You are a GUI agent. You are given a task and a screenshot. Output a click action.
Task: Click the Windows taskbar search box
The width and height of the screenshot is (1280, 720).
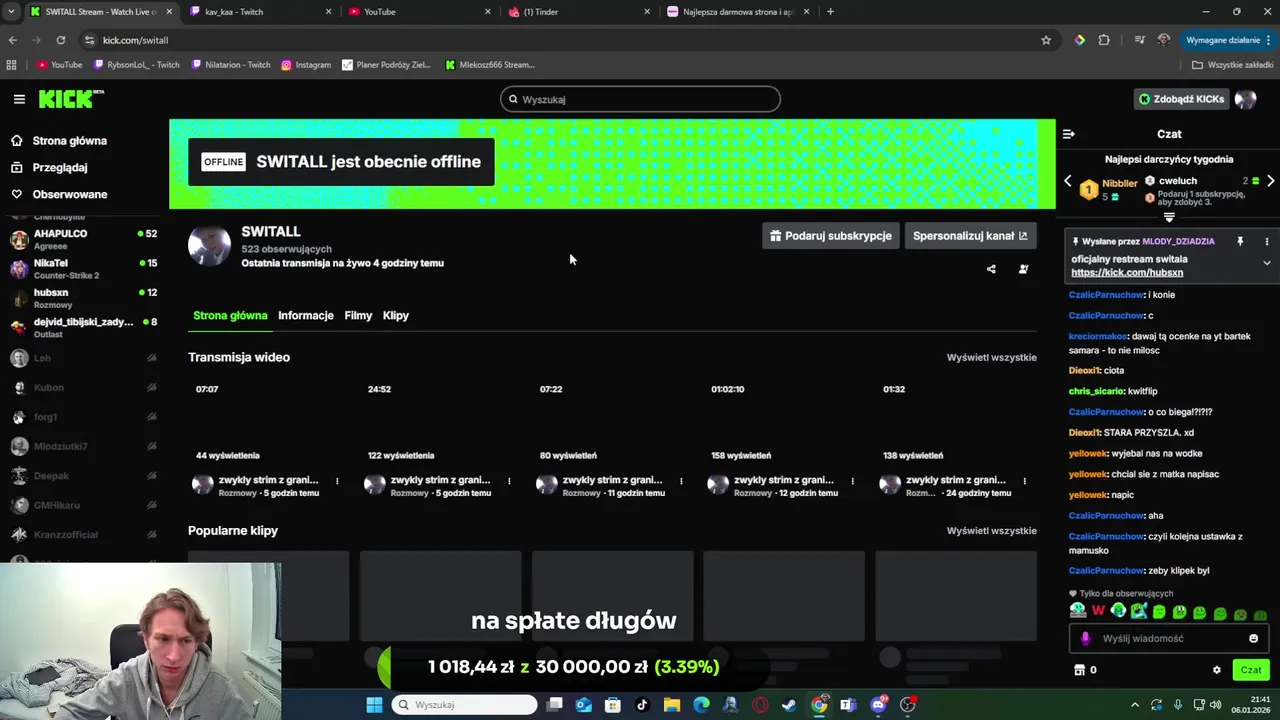466,705
